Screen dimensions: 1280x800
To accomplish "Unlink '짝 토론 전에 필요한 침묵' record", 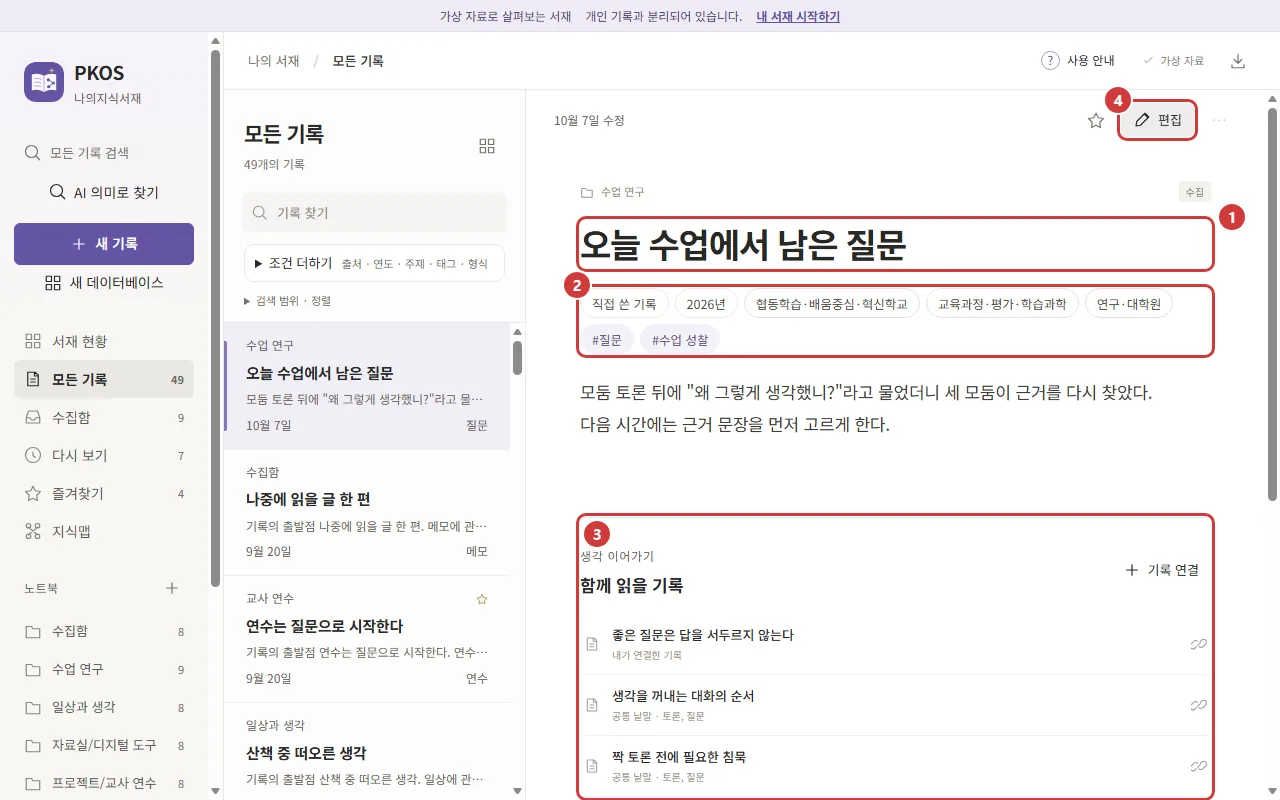I will point(1198,766).
